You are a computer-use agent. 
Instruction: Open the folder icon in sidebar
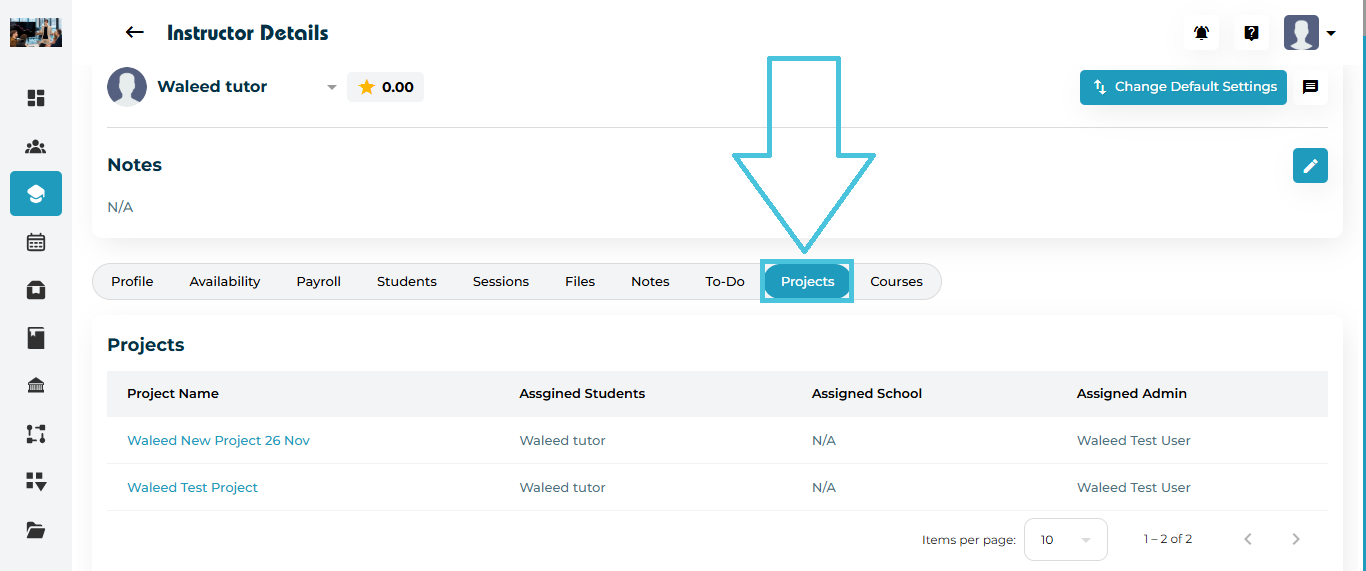pyautogui.click(x=36, y=530)
